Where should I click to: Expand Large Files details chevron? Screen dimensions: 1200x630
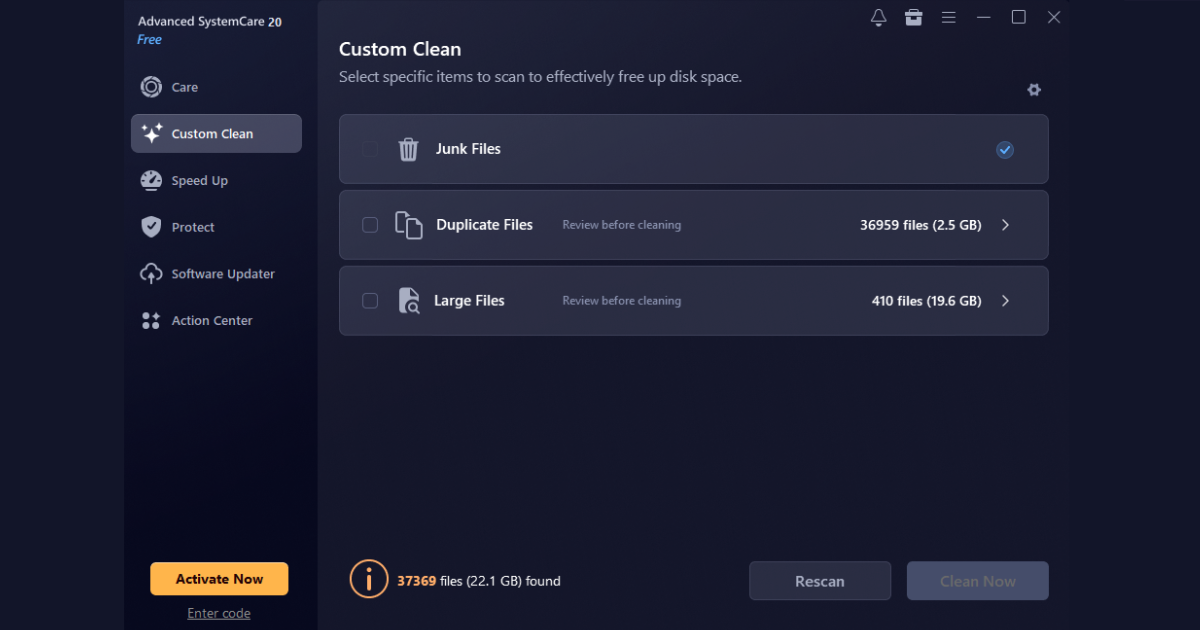pyautogui.click(x=1005, y=301)
